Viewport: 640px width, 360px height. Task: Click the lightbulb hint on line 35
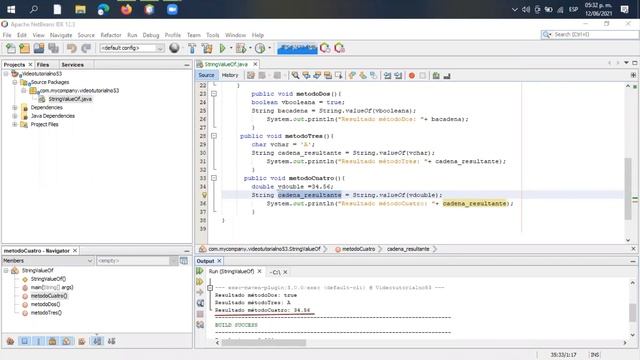pos(204,195)
